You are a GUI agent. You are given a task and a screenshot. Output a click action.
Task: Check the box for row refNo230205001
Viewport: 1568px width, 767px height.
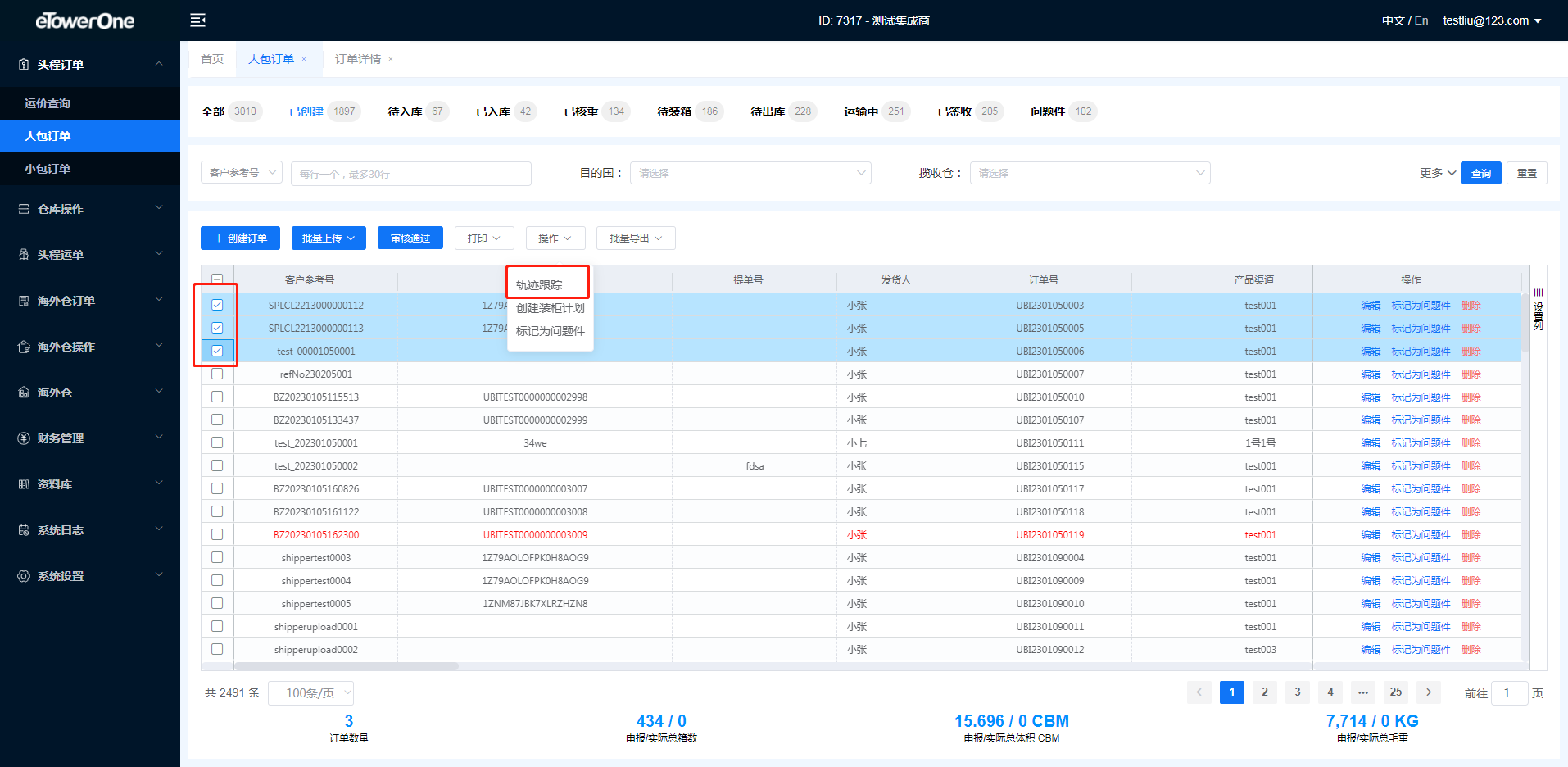coord(217,374)
